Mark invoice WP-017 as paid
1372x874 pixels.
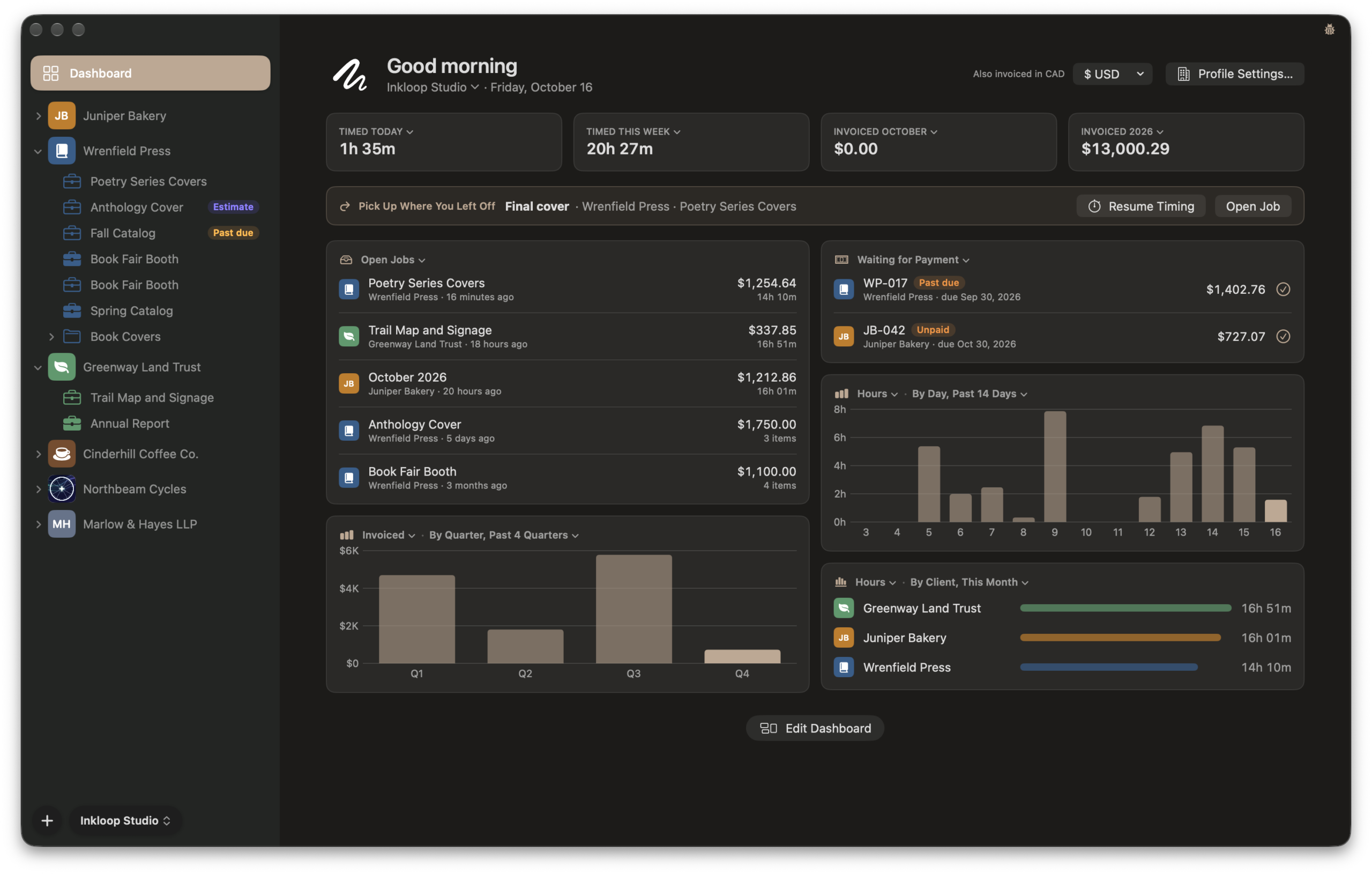point(1283,290)
